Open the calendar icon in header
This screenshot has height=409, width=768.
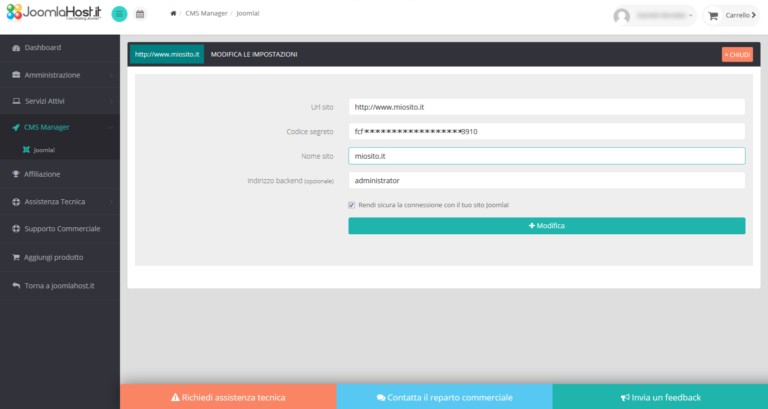140,14
